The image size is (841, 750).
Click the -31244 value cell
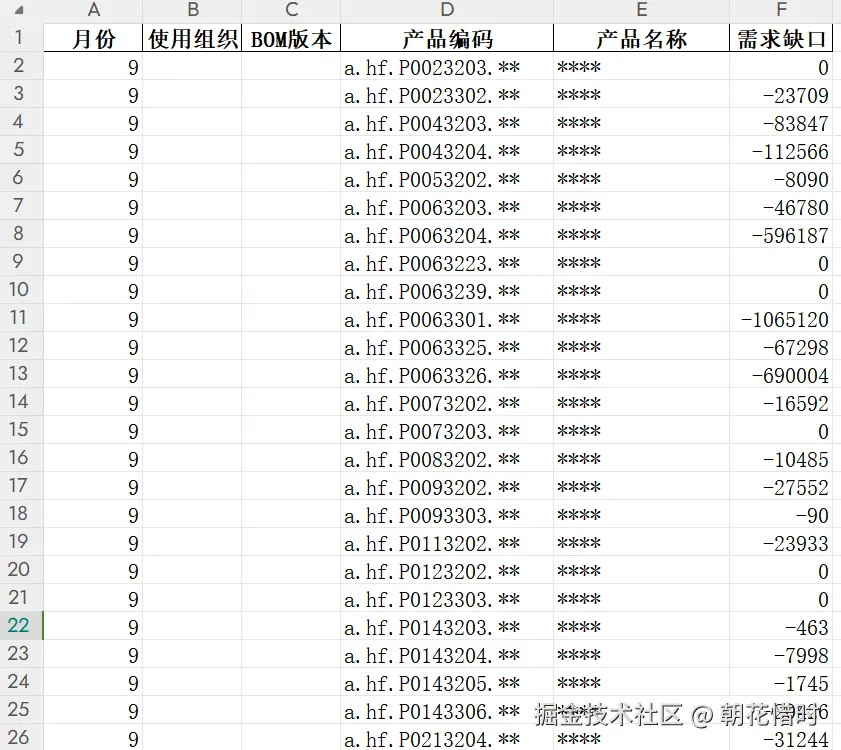pos(781,738)
